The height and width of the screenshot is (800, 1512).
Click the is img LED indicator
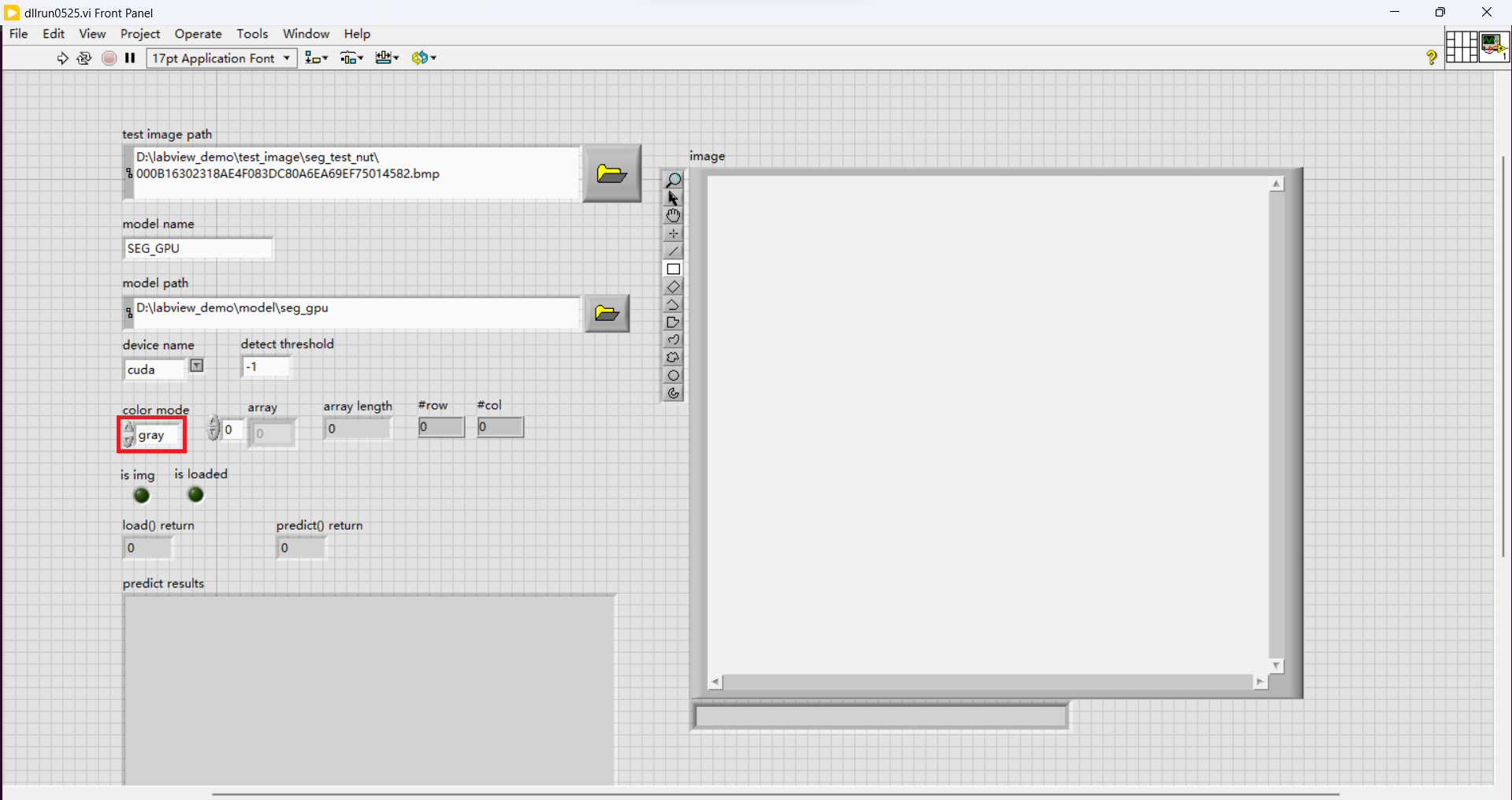(142, 495)
